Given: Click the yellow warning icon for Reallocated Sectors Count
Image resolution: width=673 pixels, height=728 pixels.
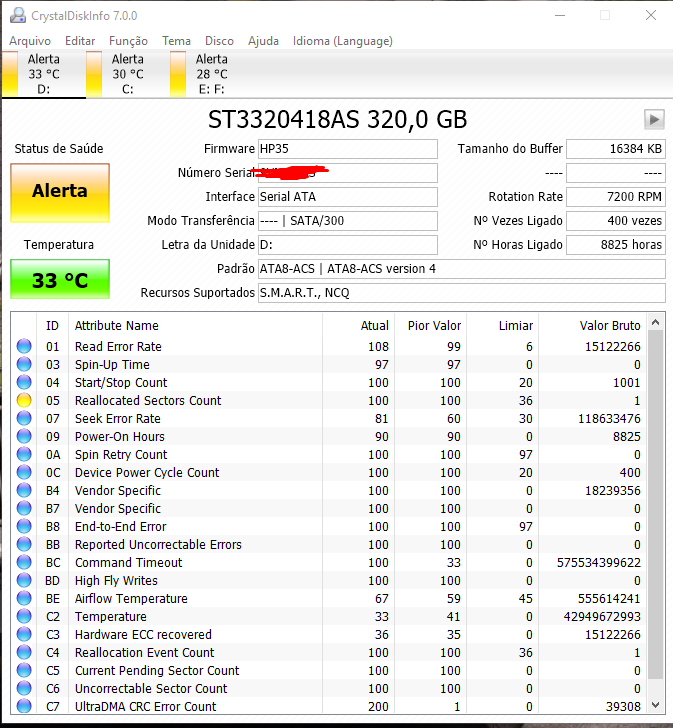Looking at the screenshot, I should coord(24,400).
